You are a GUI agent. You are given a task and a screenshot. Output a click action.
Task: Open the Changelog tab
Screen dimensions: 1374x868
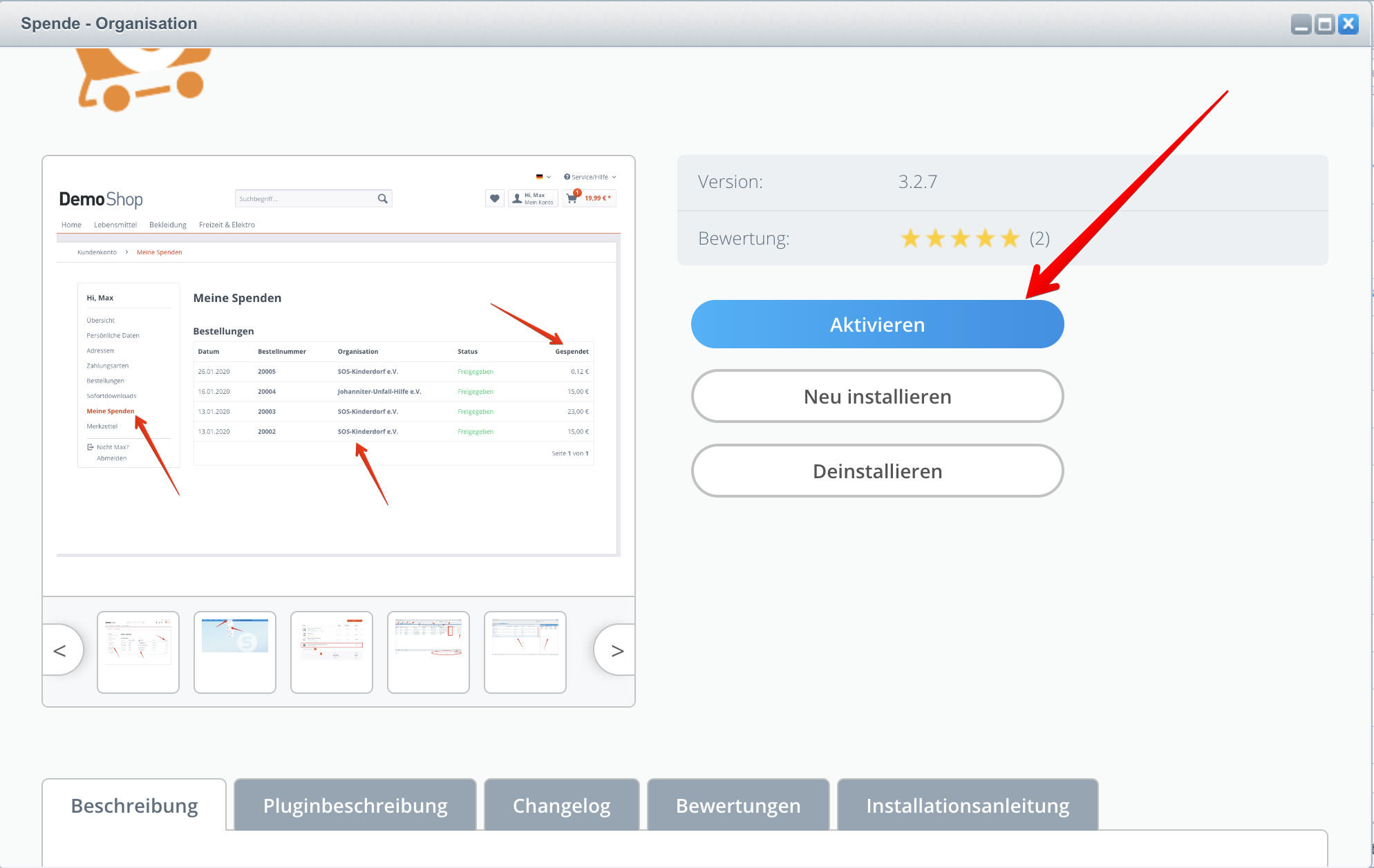[561, 806]
